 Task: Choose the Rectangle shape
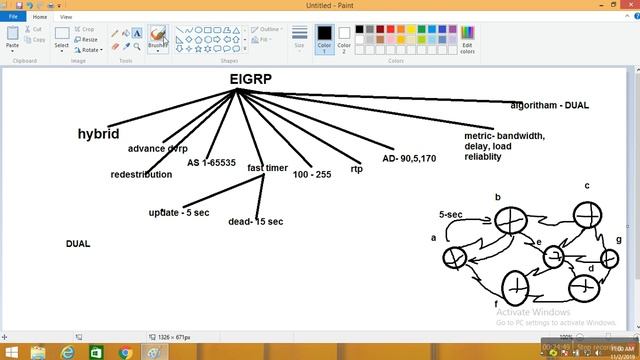207,30
